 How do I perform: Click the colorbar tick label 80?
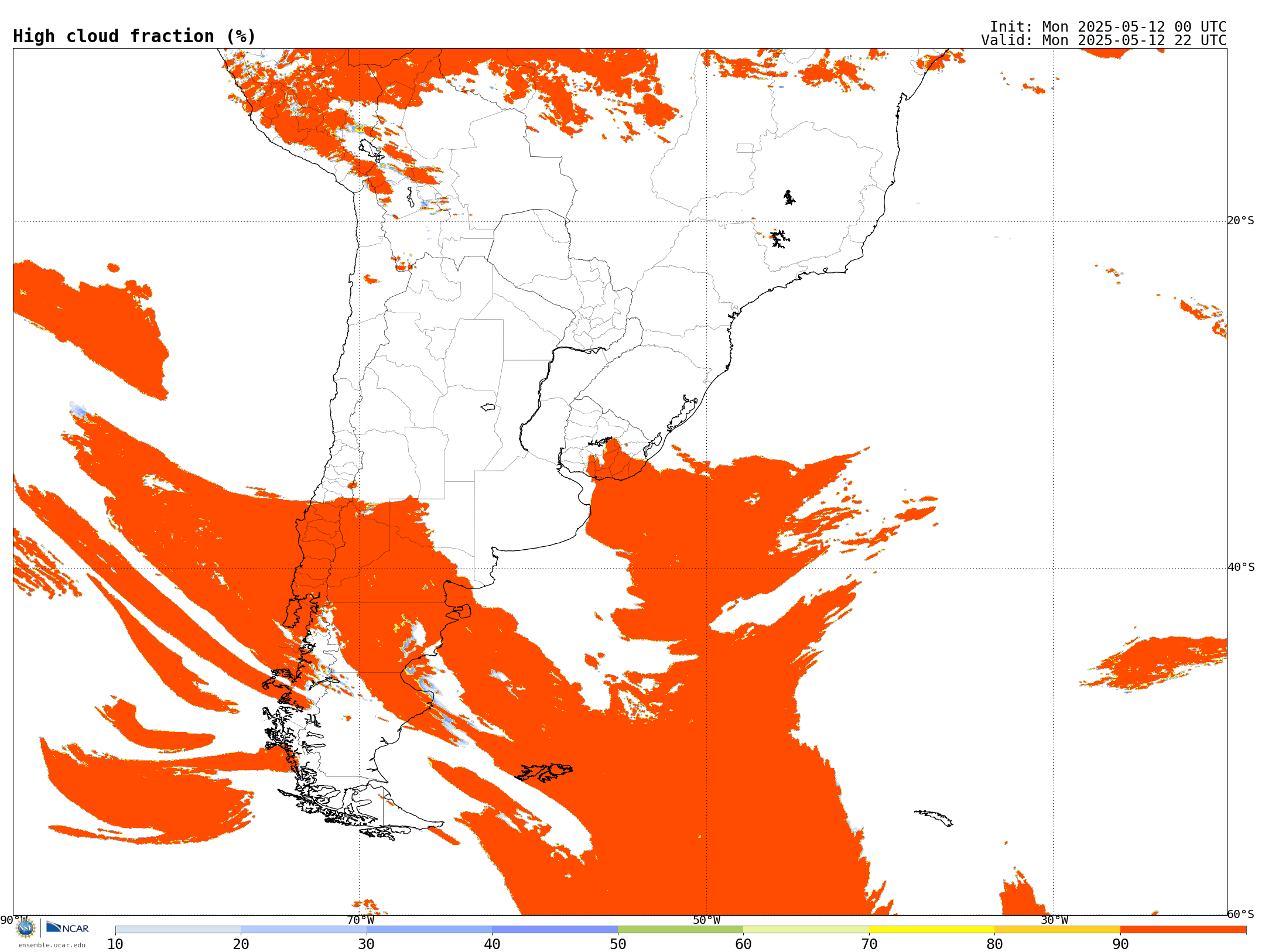tap(994, 944)
